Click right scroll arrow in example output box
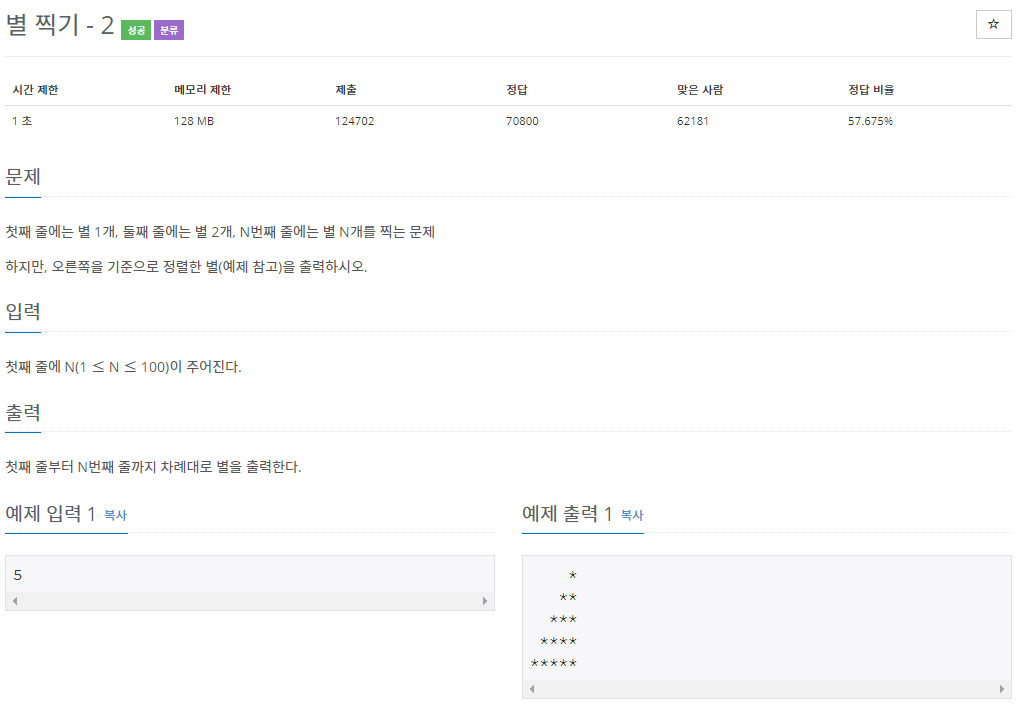 point(1001,689)
